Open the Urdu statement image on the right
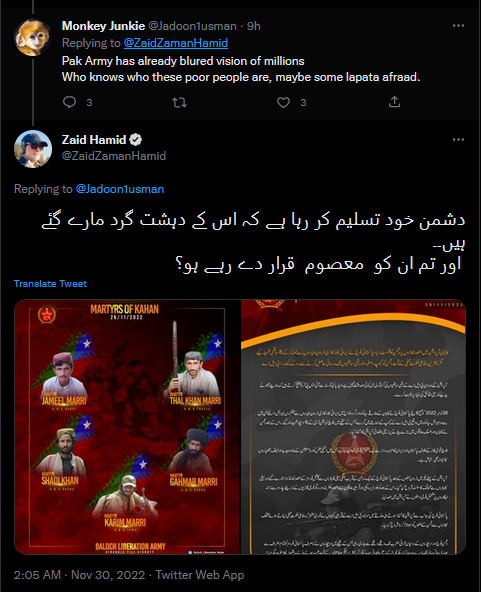 [x=353, y=427]
